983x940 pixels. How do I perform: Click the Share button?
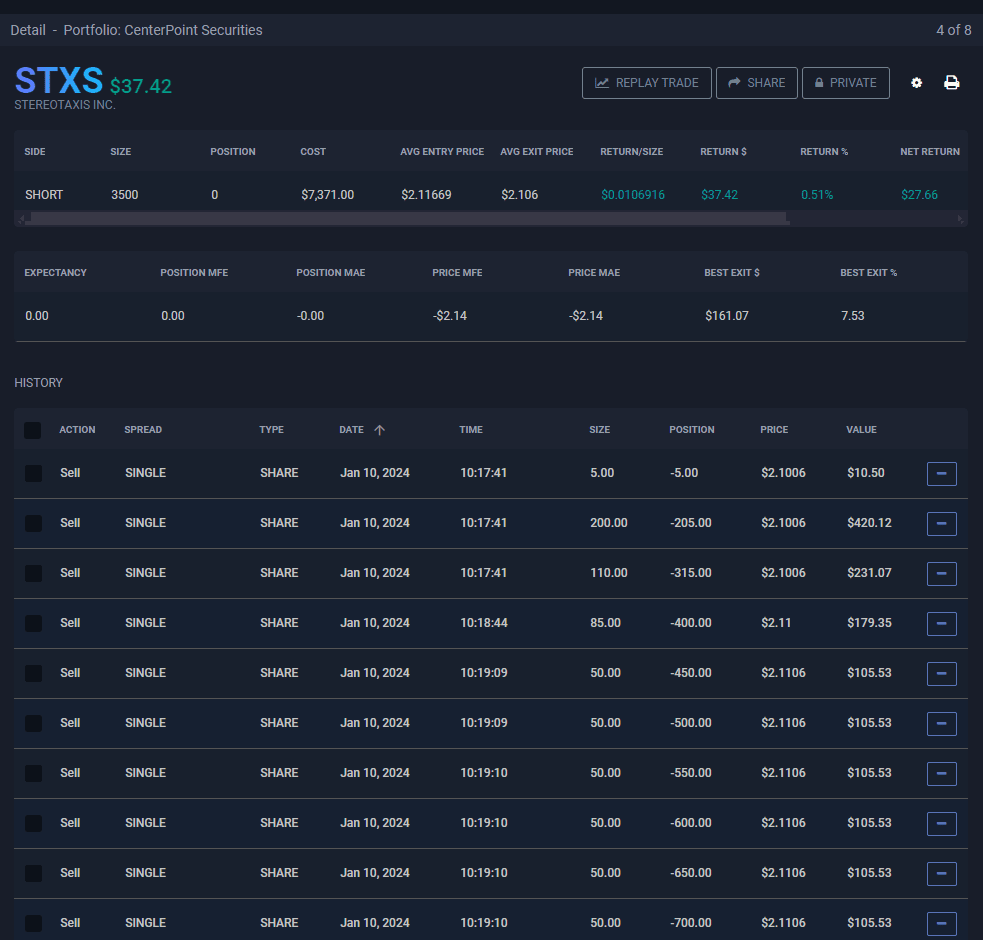pos(756,83)
